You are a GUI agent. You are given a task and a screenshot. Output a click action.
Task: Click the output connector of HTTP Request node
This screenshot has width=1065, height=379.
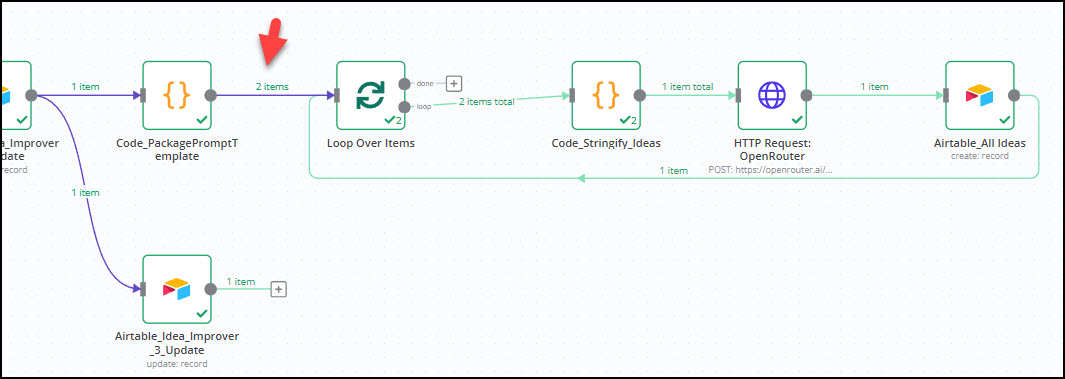807,95
